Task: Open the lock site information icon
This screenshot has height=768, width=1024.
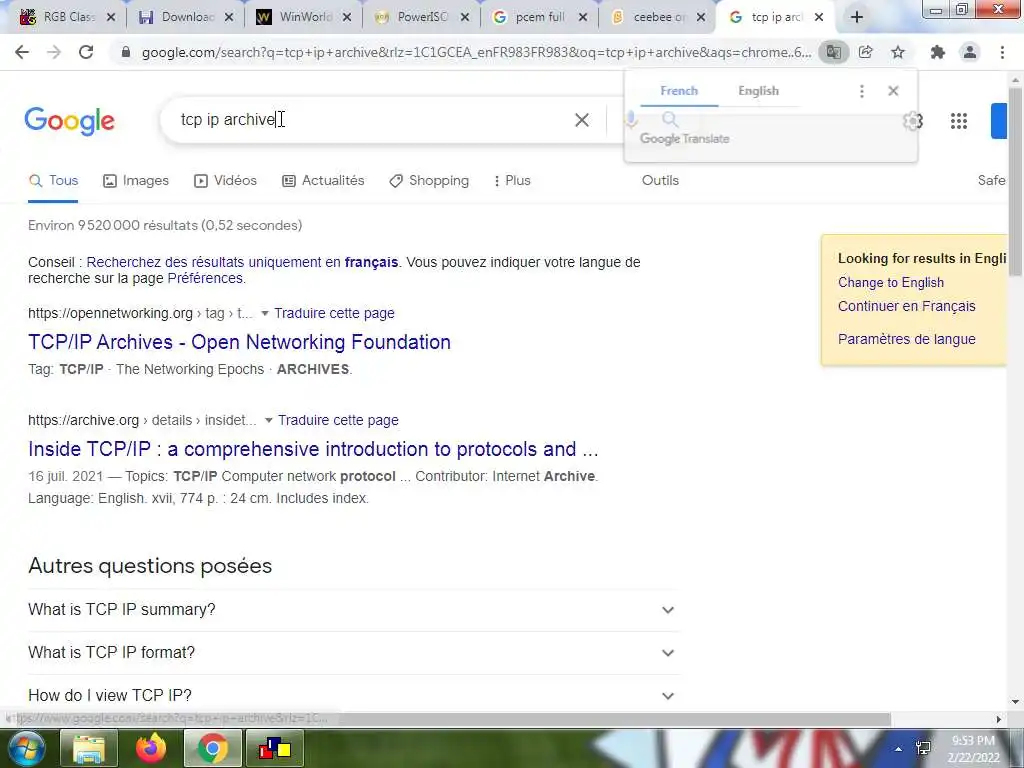Action: click(x=126, y=52)
